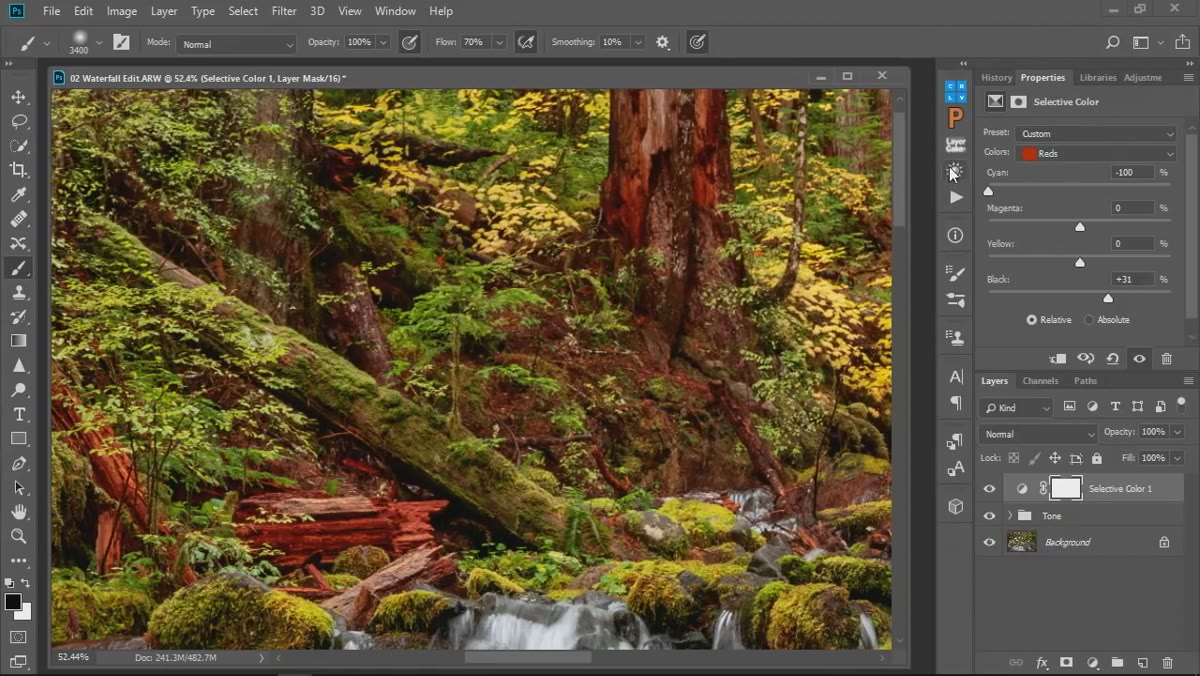Delete adjustment layer from Properties panel

(1166, 358)
